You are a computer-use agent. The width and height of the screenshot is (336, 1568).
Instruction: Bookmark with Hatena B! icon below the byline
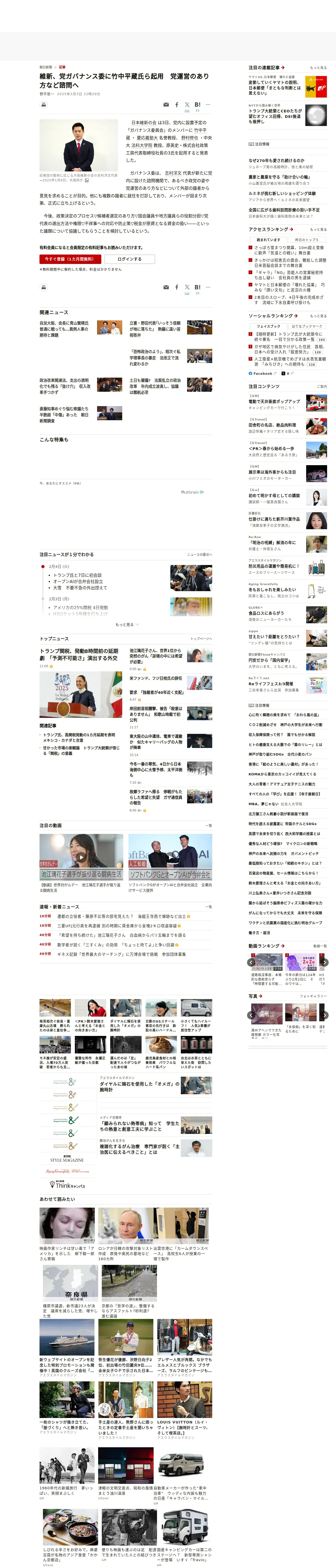click(198, 105)
